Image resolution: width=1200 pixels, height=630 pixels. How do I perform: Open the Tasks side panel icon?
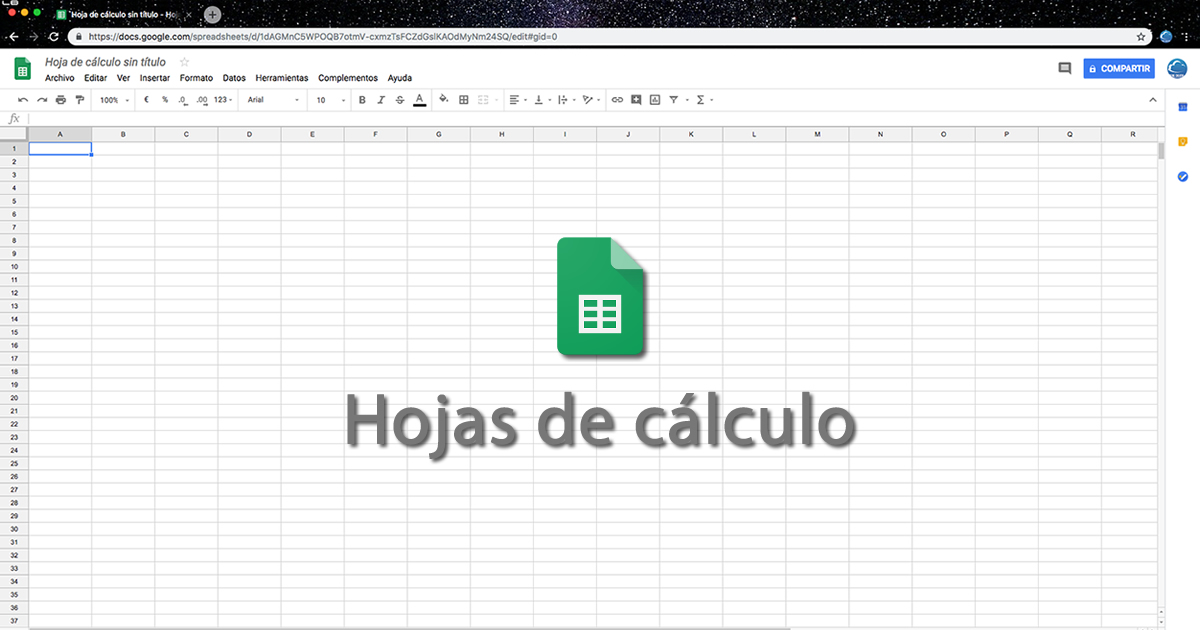point(1182,176)
